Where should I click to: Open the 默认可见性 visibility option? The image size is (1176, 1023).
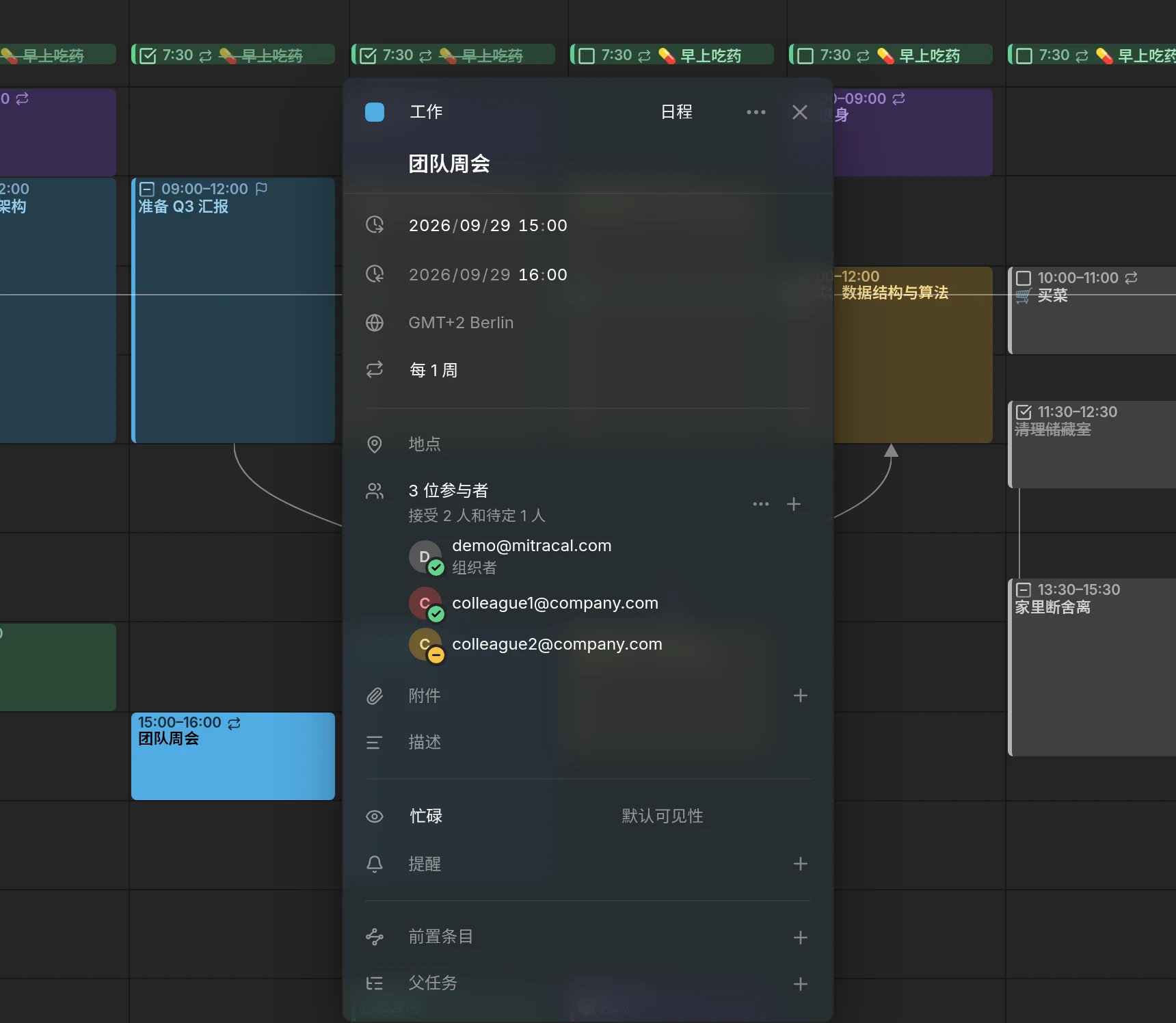(x=663, y=816)
